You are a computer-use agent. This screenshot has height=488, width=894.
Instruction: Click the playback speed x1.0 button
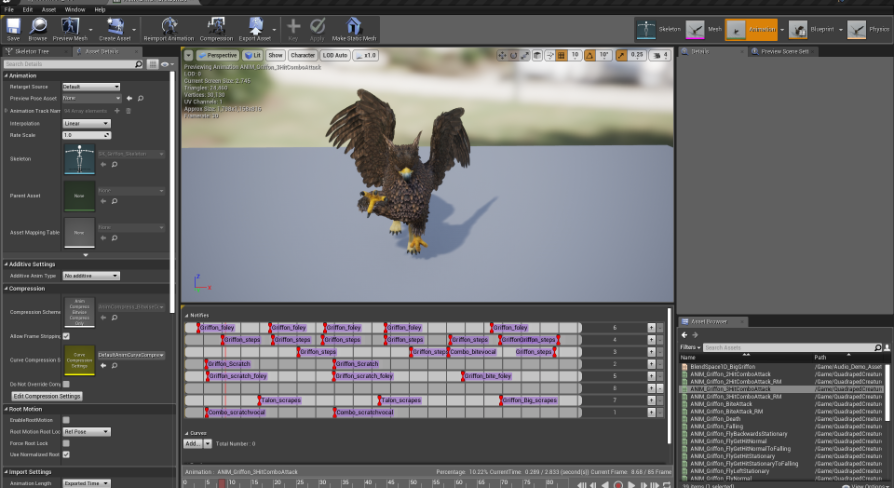[x=365, y=55]
